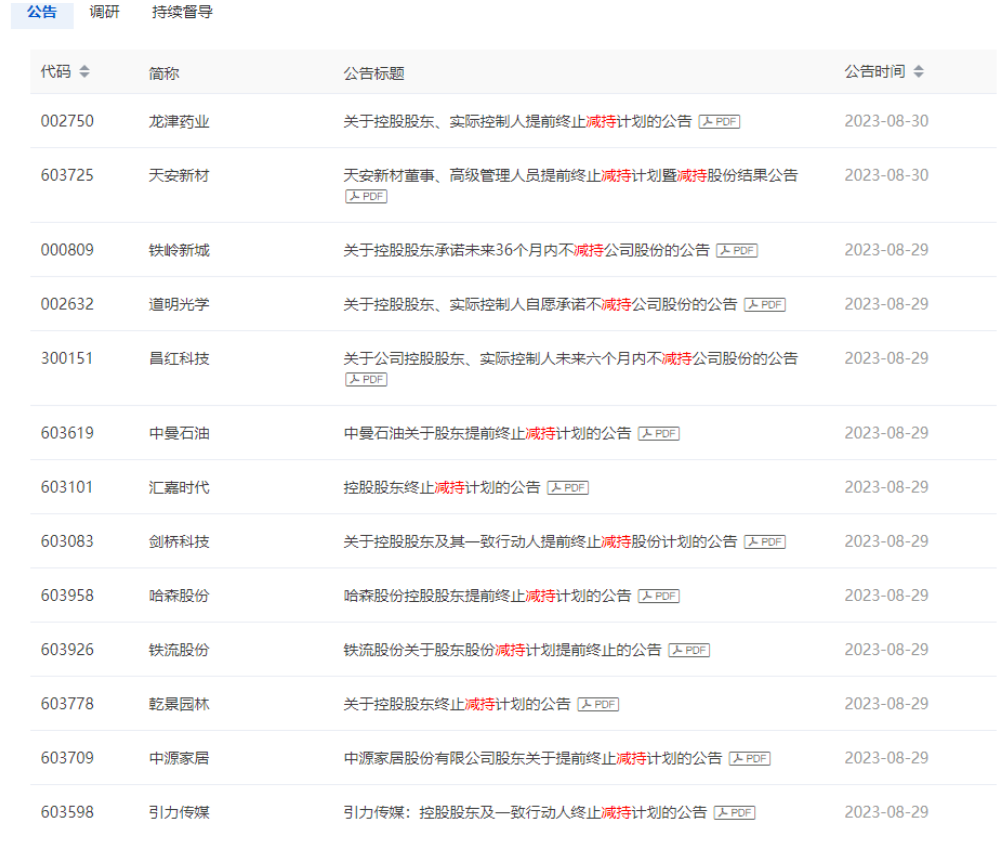Click stock code 603083
The width and height of the screenshot is (997, 843).
pyautogui.click(x=67, y=541)
